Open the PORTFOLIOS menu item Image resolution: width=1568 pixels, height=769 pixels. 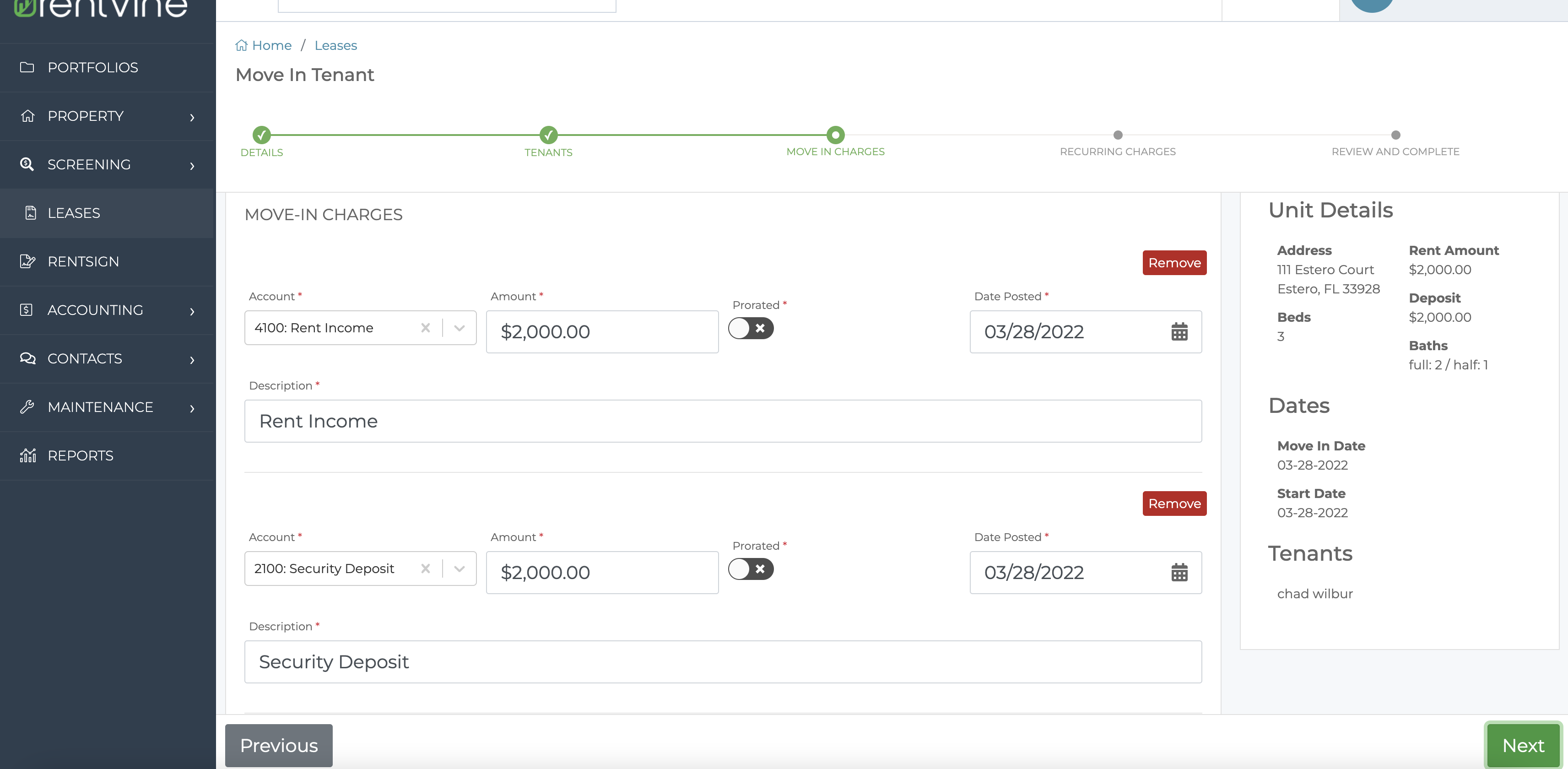(108, 67)
